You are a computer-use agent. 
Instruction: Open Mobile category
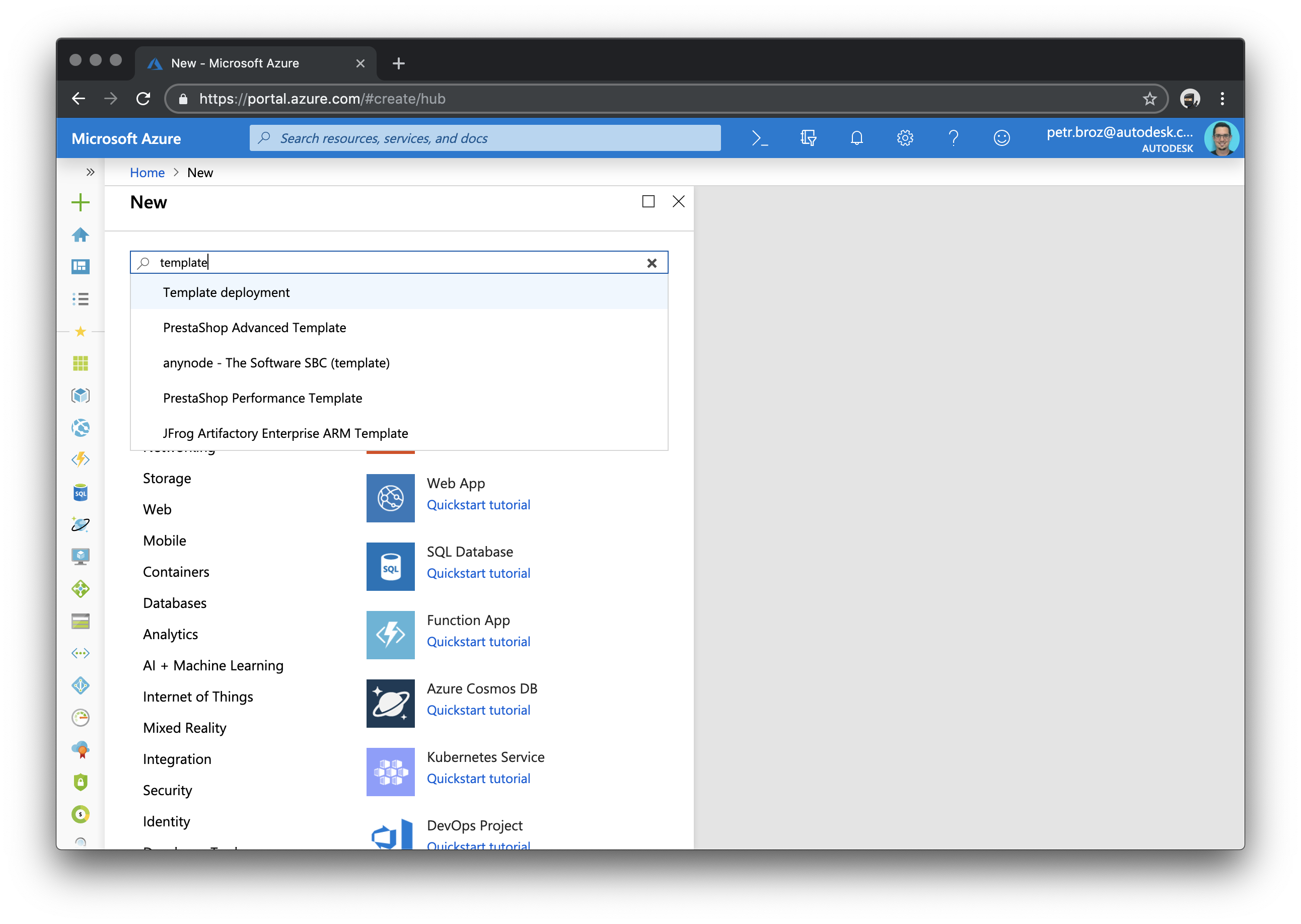coord(165,541)
